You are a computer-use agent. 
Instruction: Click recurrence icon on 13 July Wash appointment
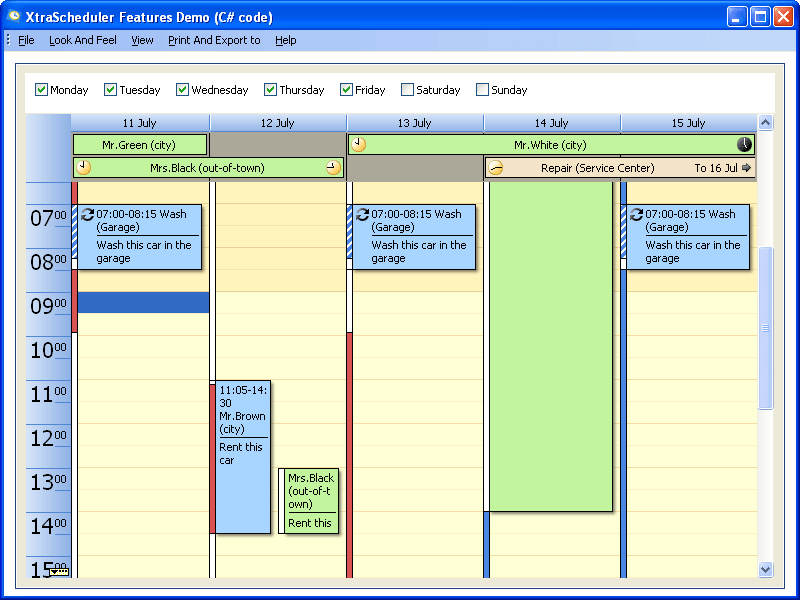362,214
